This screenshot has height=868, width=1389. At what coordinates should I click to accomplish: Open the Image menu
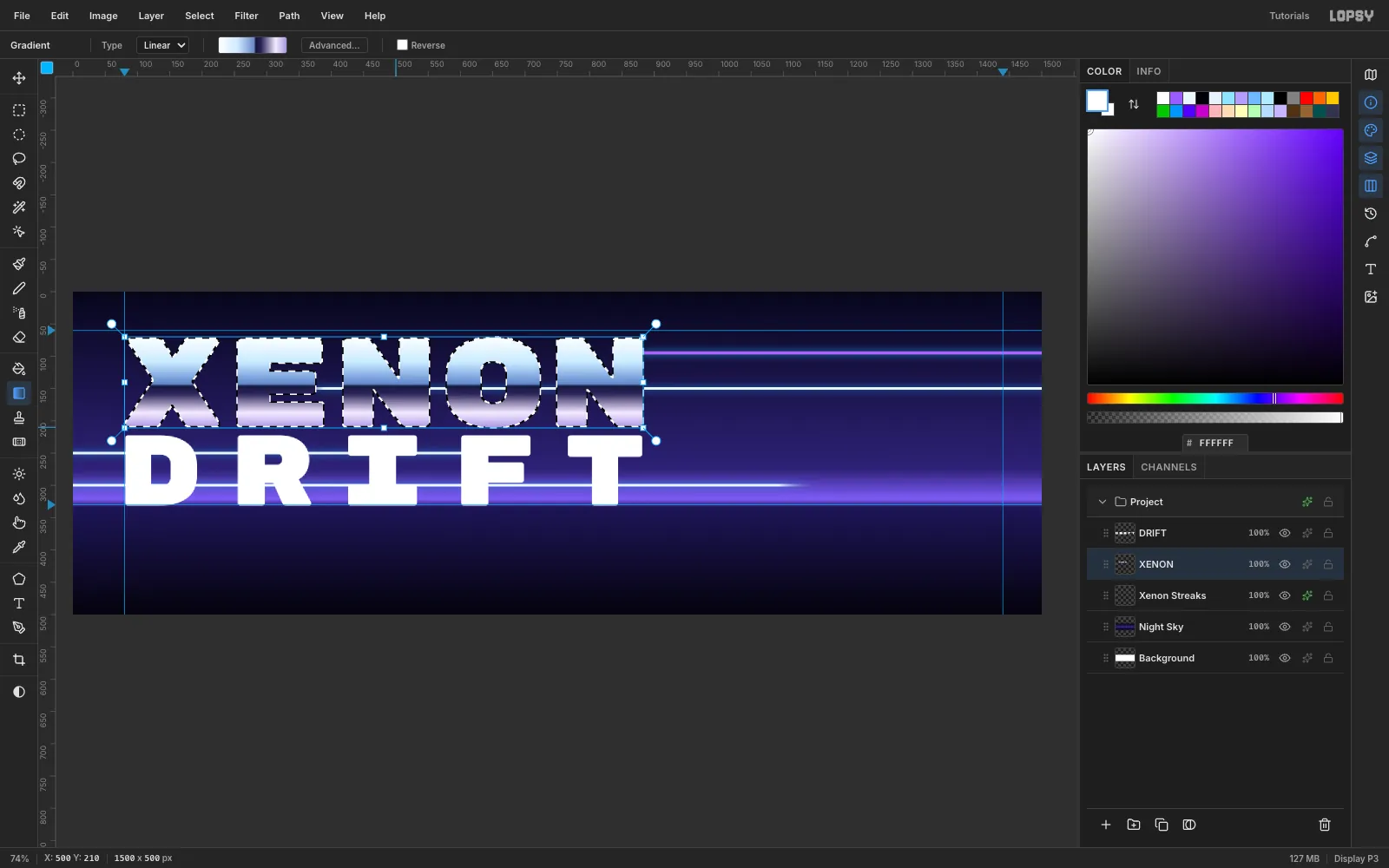click(x=103, y=16)
